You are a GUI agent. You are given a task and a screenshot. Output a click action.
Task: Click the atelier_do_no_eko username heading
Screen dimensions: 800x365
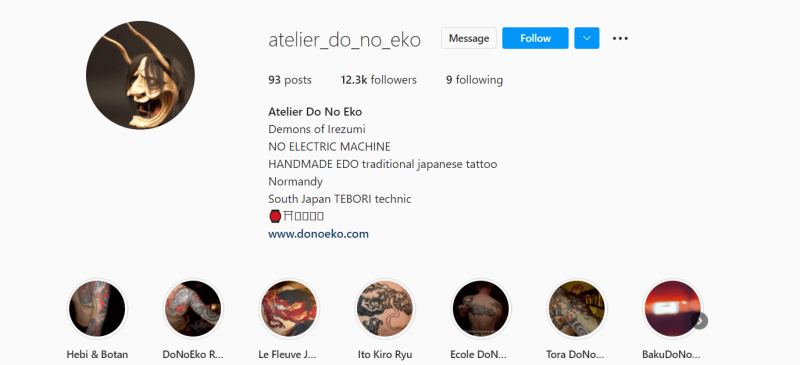coord(344,39)
